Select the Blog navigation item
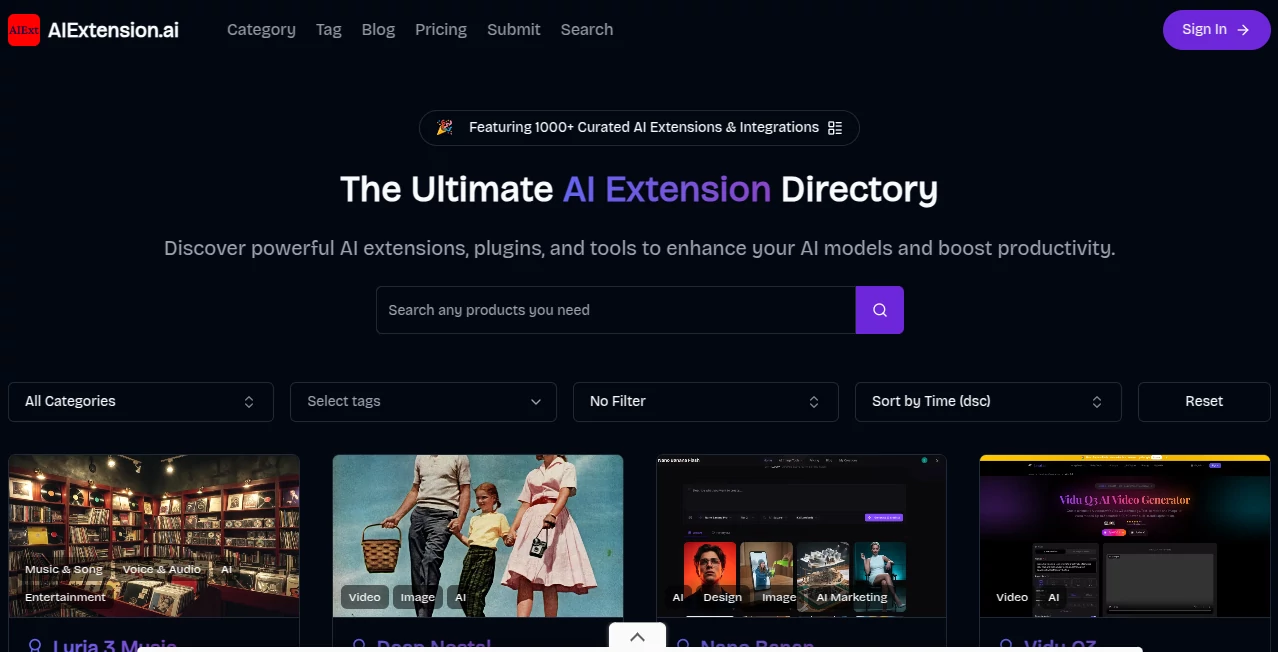The width and height of the screenshot is (1278, 652). [x=378, y=29]
